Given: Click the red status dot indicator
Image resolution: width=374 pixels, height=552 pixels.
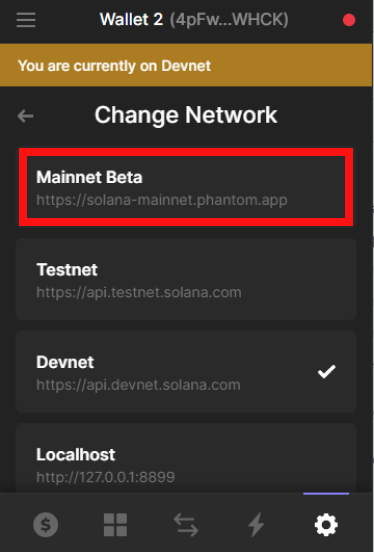Looking at the screenshot, I should (x=349, y=20).
